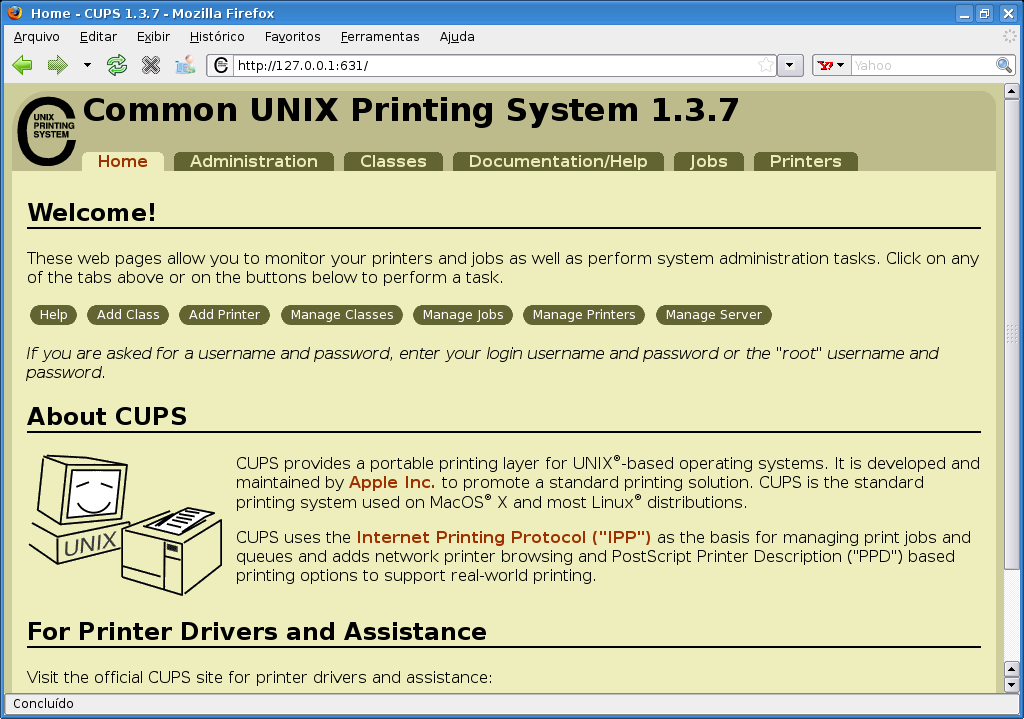Click the Concluído status bar text

43,703
